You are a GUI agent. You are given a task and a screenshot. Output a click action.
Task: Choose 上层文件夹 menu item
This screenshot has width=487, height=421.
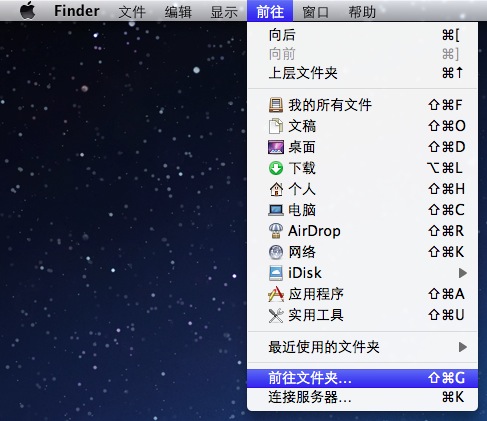tap(362, 73)
